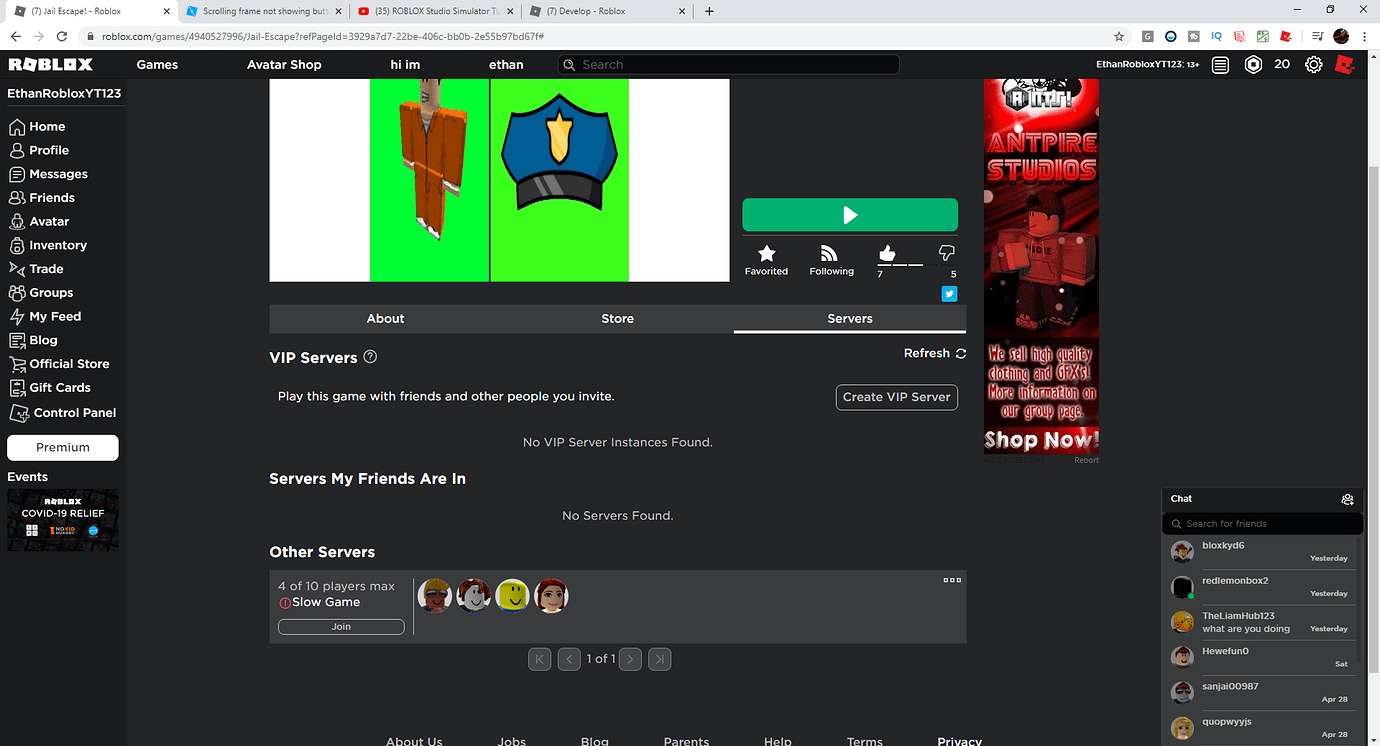Screen dimensions: 1380x746
Task: Share game via Twitter icon
Action: point(949,294)
